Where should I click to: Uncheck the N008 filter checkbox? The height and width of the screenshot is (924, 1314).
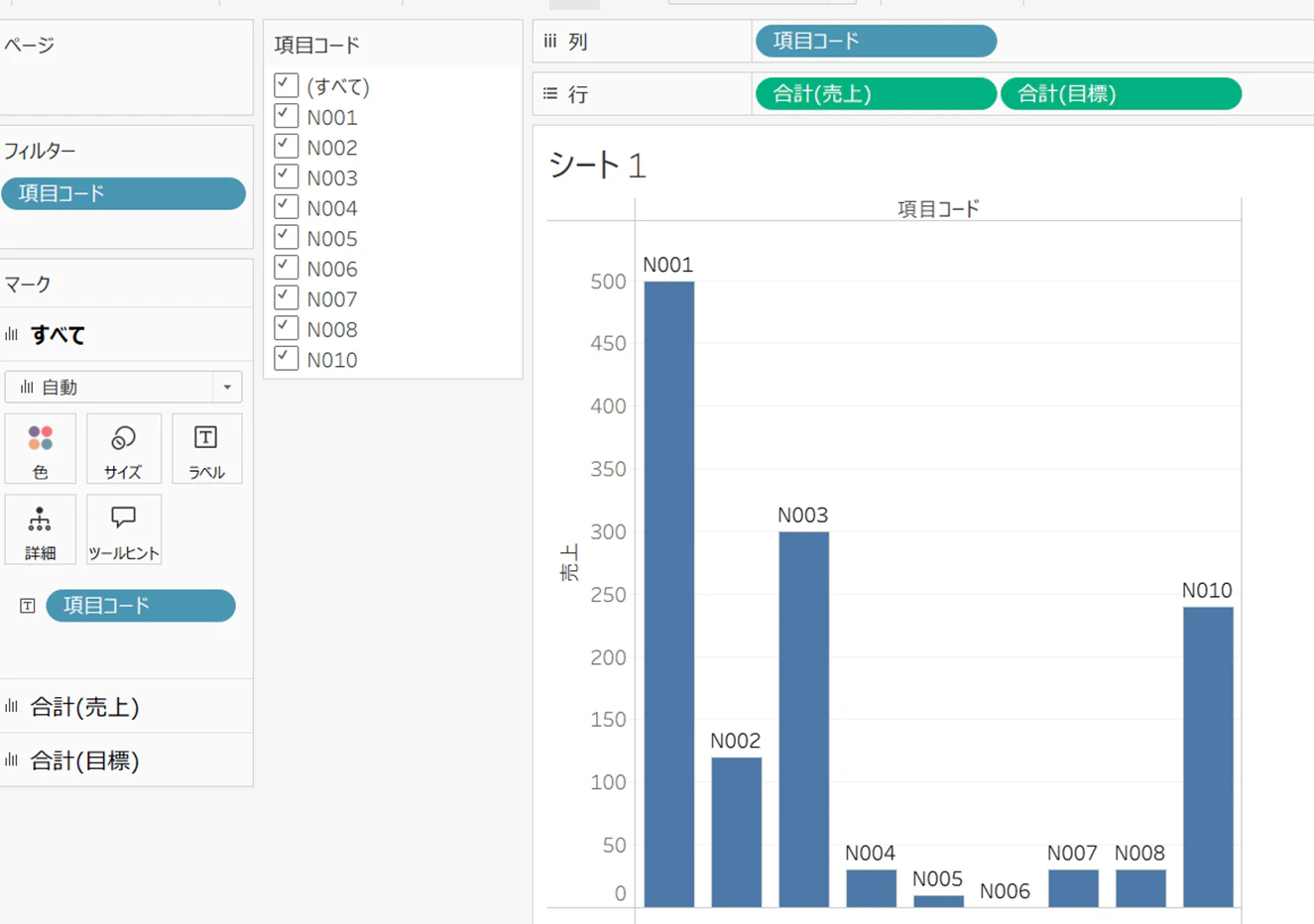286,328
